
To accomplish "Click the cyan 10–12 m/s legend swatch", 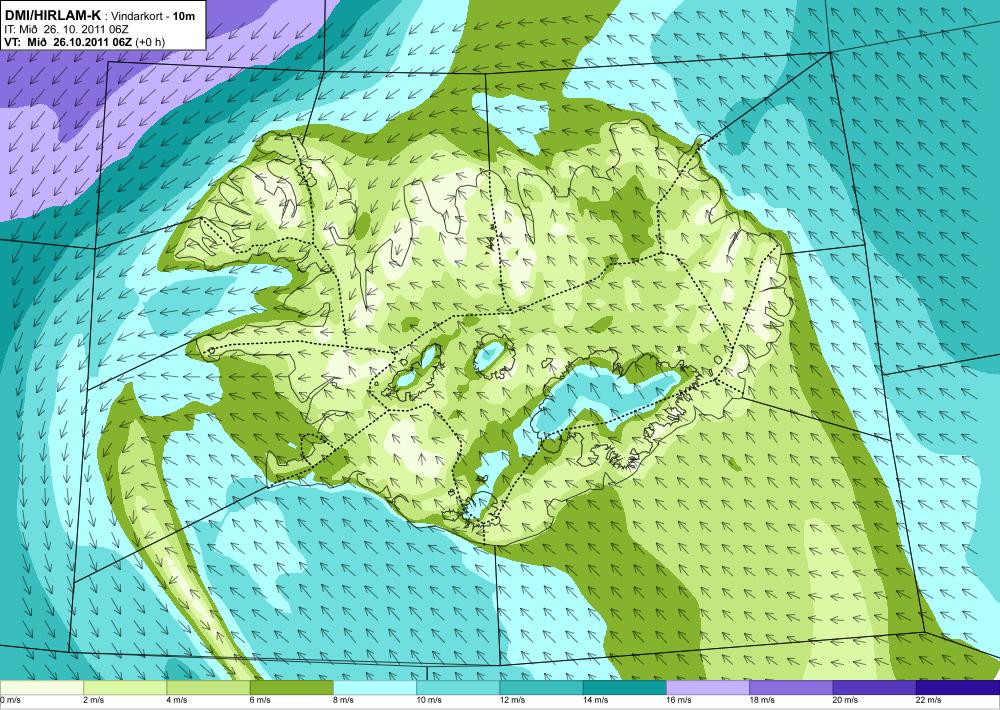I will [458, 687].
